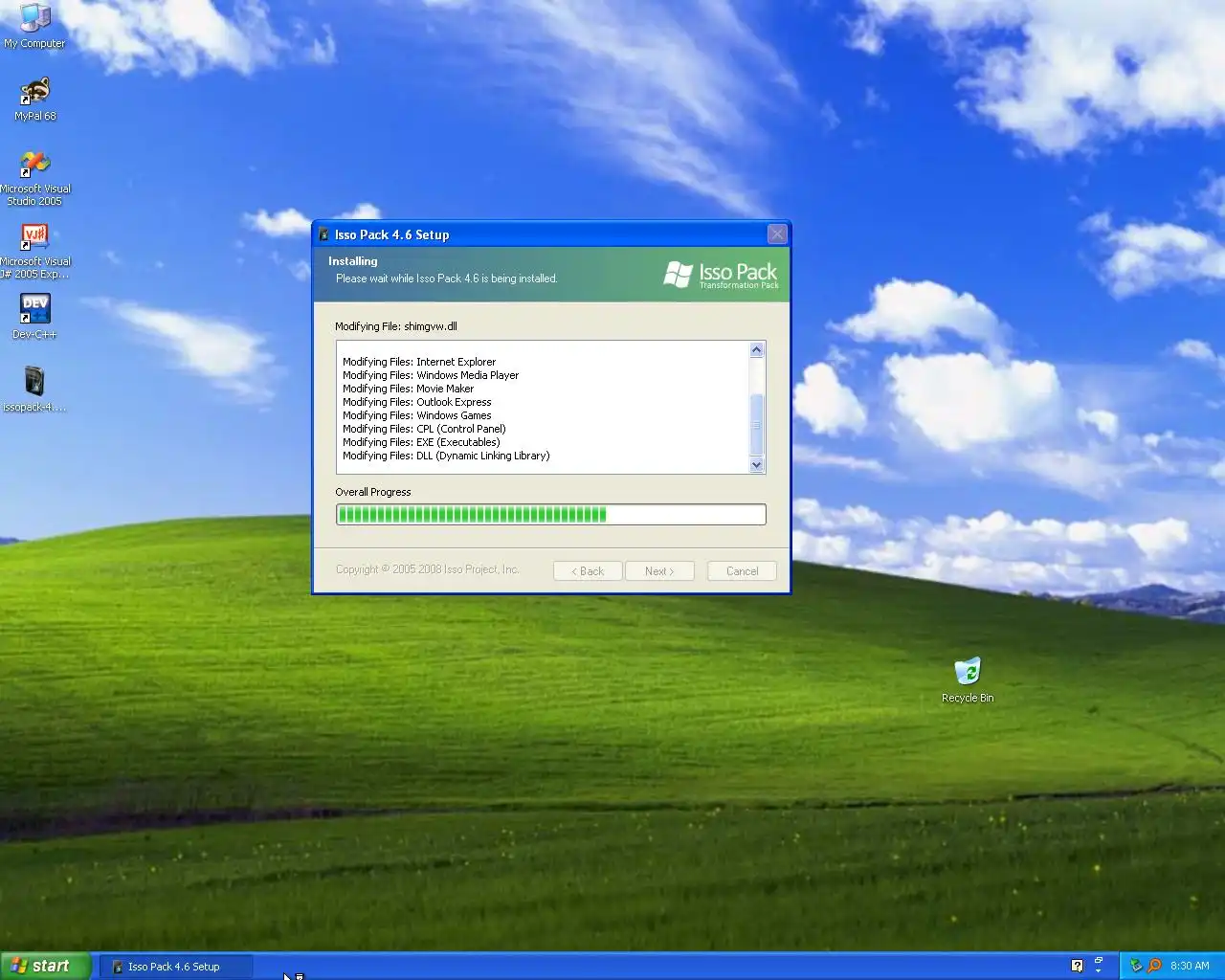Select log line 'Modifying Files: CPL (Control Panel)'
Image resolution: width=1225 pixels, height=980 pixels.
click(424, 429)
